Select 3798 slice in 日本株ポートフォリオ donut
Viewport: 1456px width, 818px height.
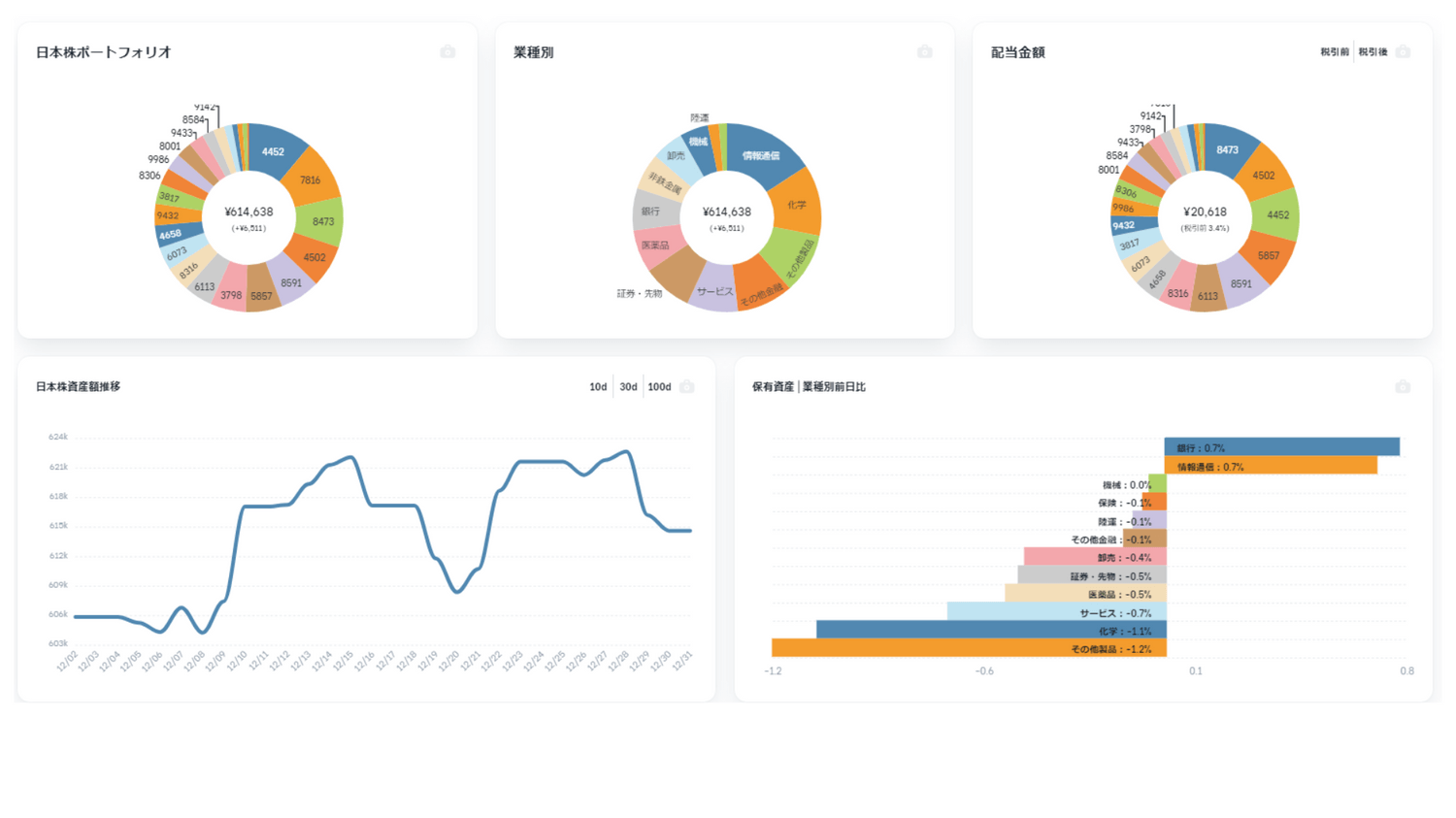(x=231, y=293)
